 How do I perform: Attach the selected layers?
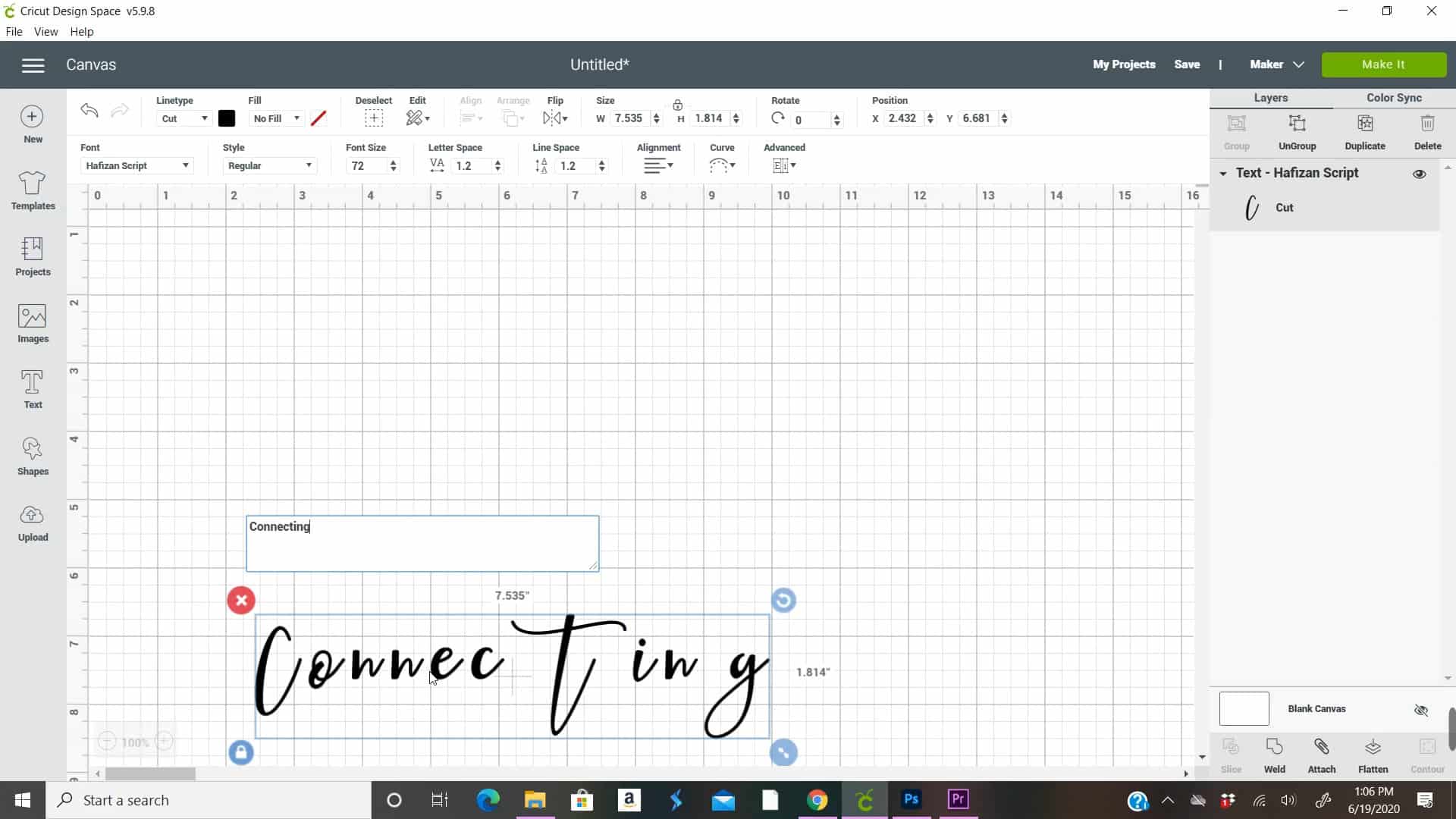[1321, 755]
